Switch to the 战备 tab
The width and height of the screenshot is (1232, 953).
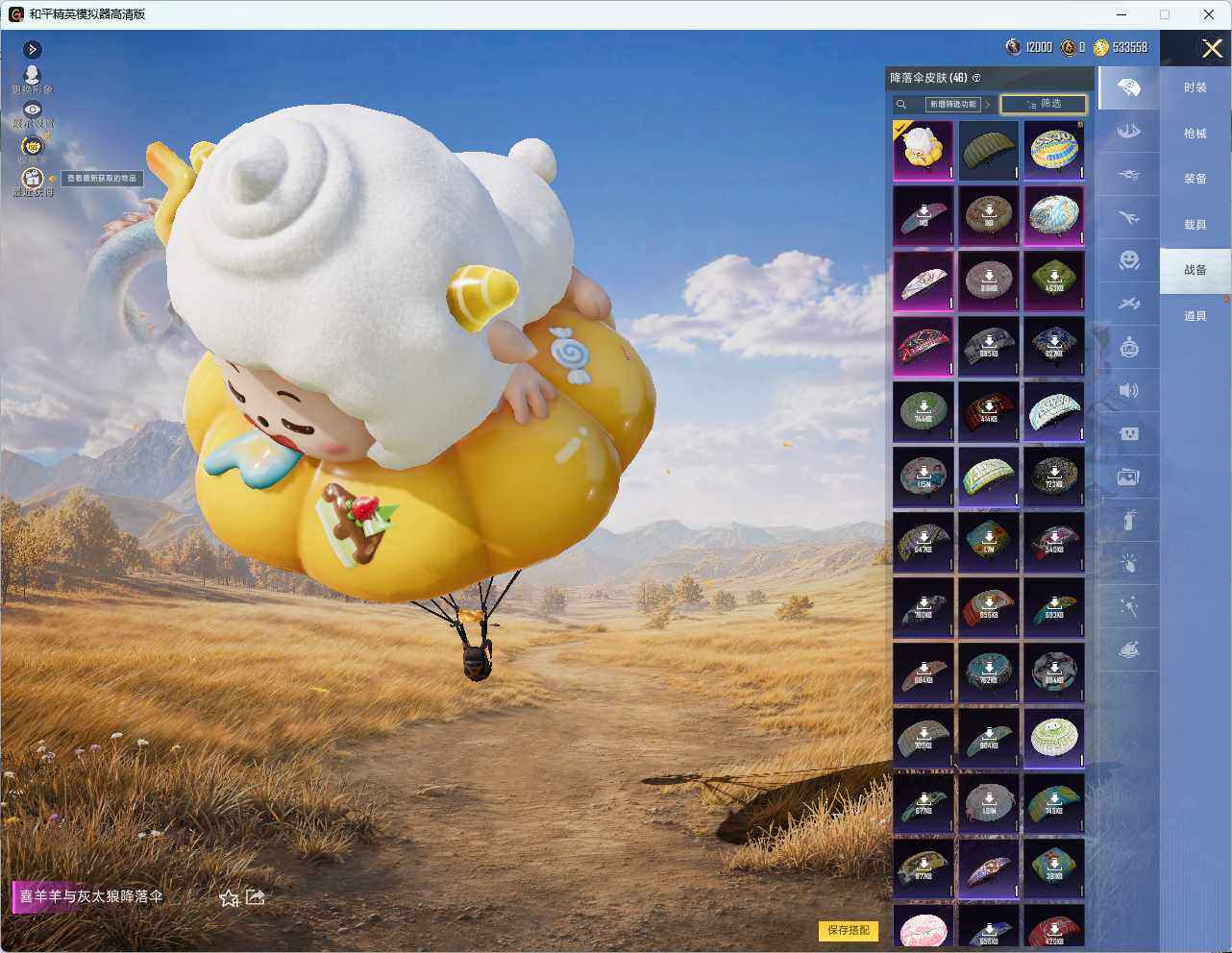click(1195, 270)
